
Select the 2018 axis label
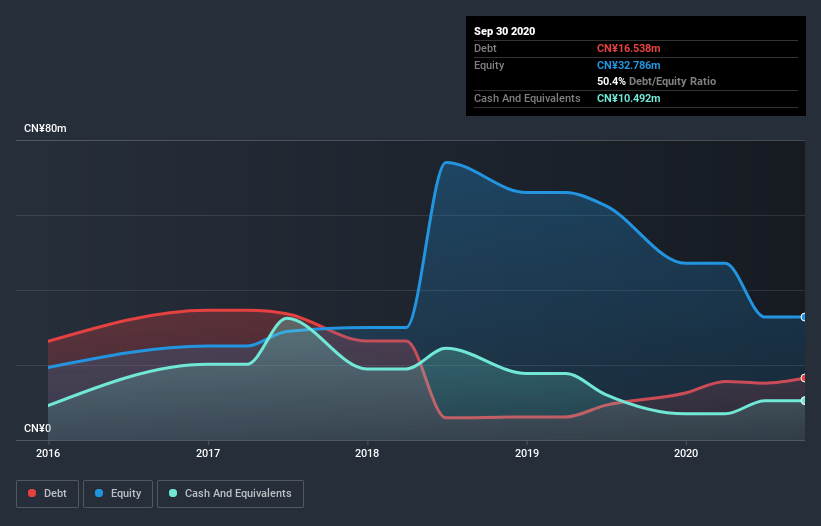tap(367, 453)
